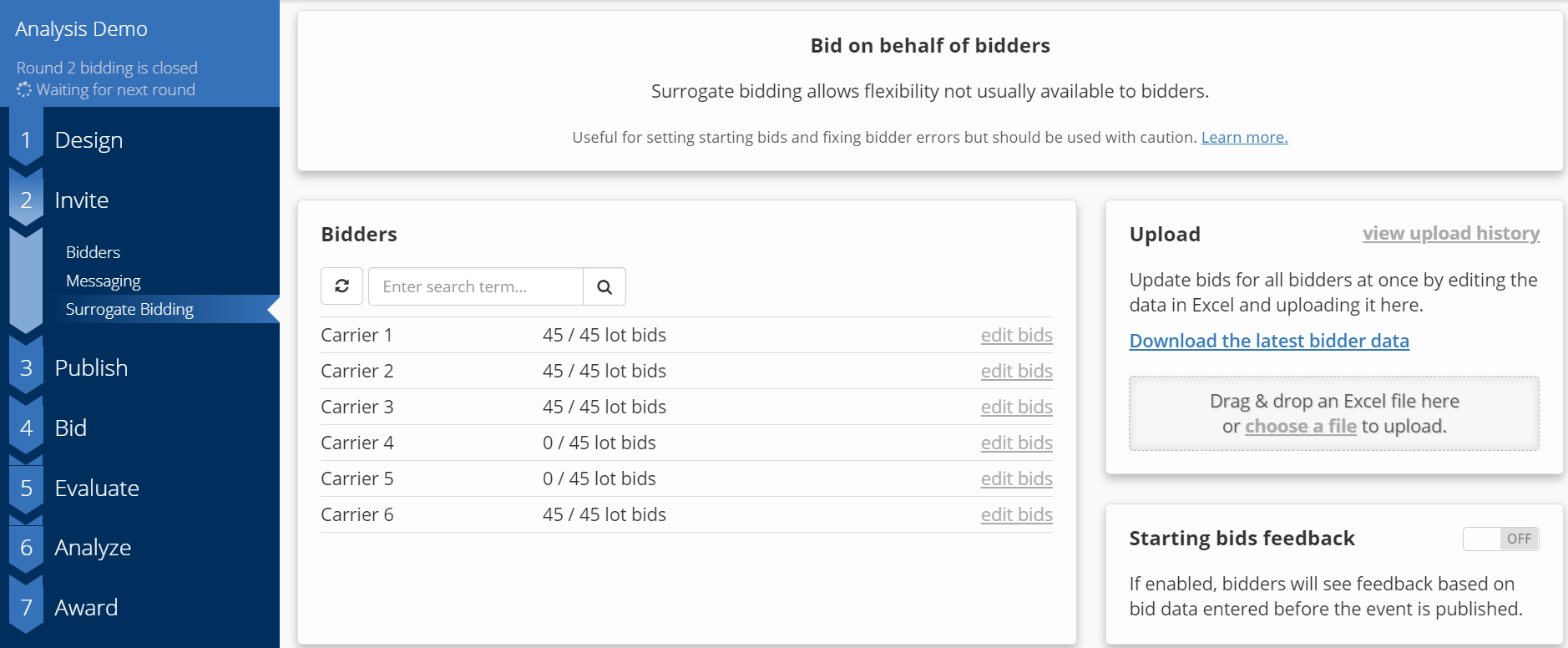Image resolution: width=1568 pixels, height=648 pixels.
Task: Select step 7 Award number badge
Action: click(x=26, y=608)
